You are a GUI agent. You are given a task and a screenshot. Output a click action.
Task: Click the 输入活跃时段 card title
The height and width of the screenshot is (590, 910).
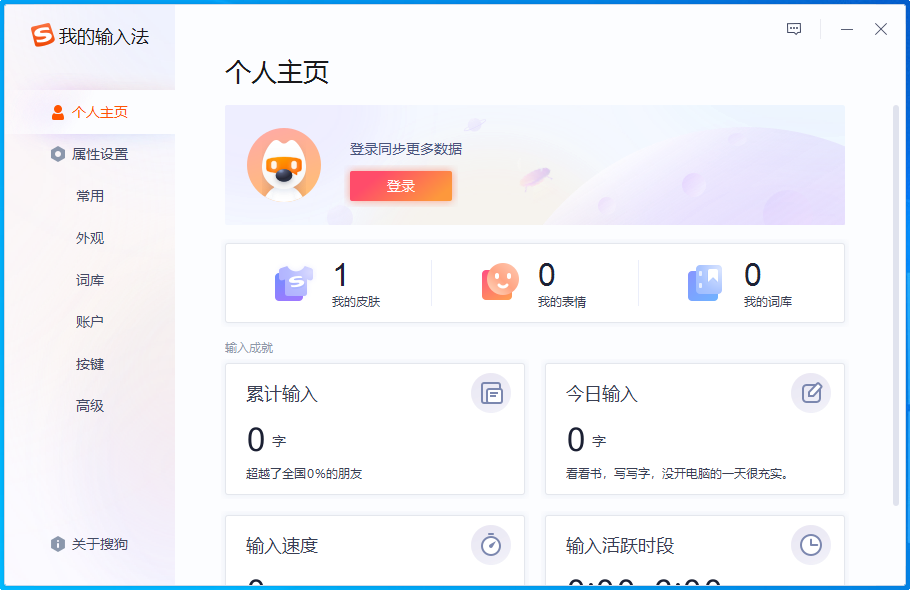pos(620,546)
